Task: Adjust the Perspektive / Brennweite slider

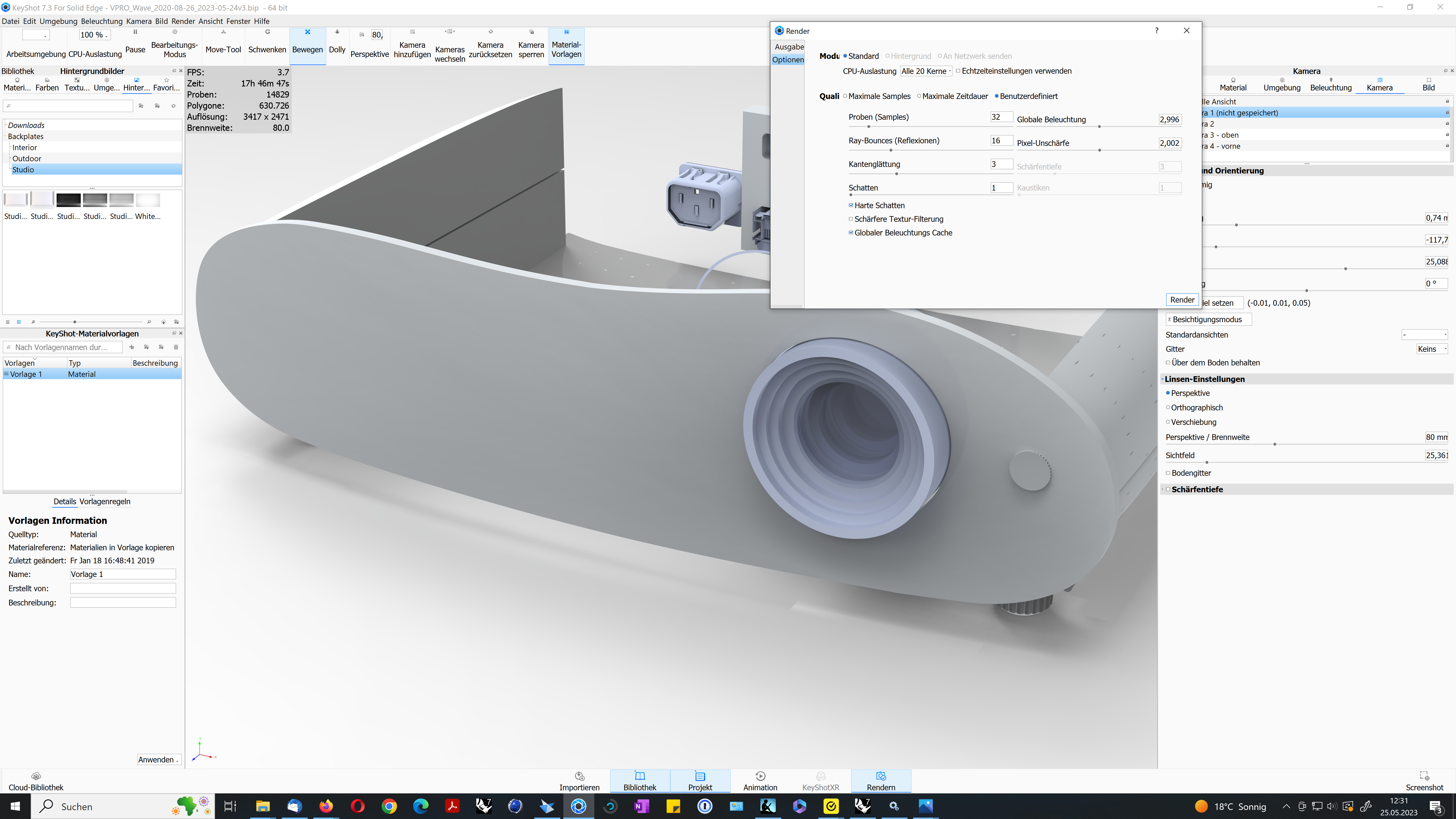Action: [1274, 444]
